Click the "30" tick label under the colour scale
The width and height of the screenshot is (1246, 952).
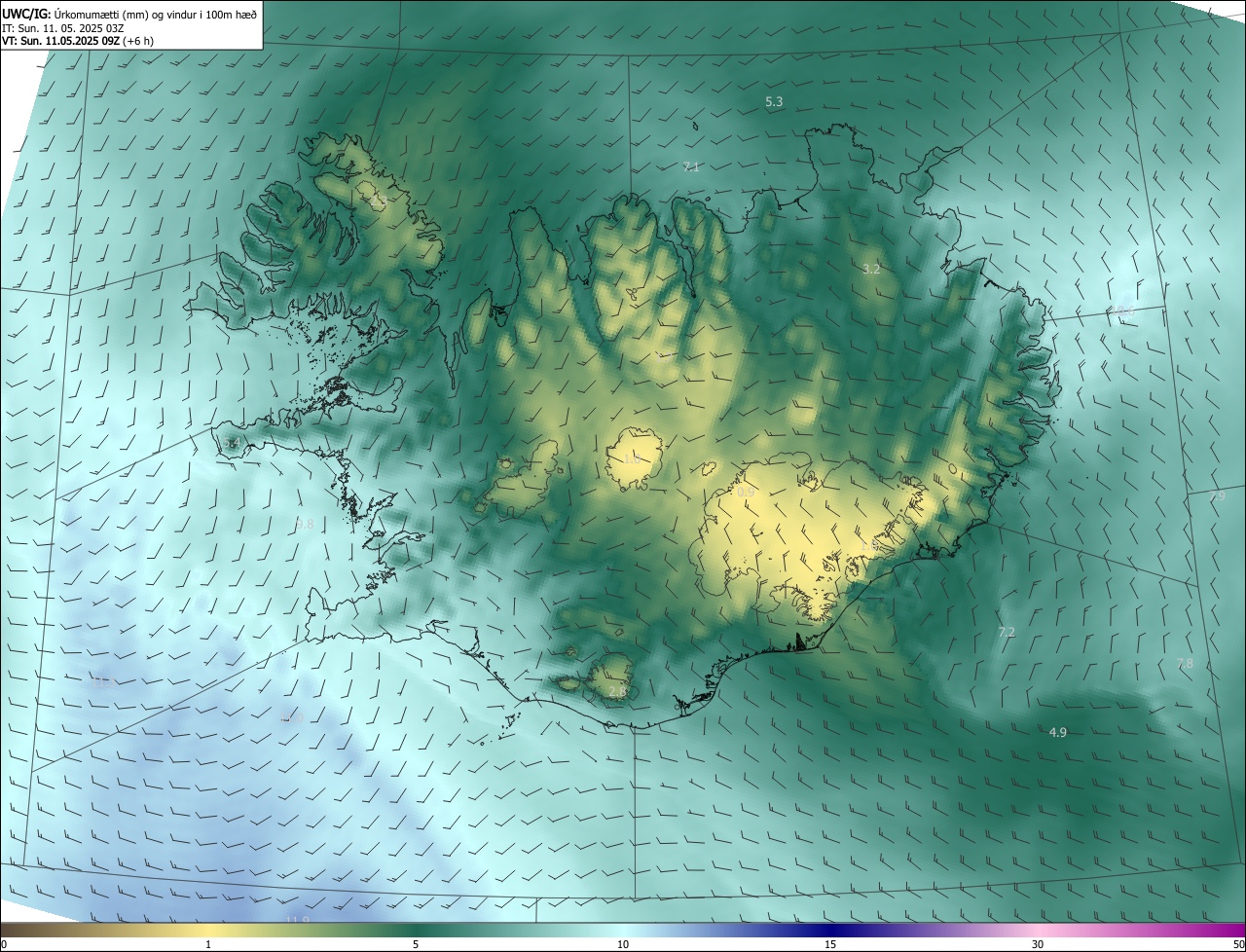point(1038,944)
